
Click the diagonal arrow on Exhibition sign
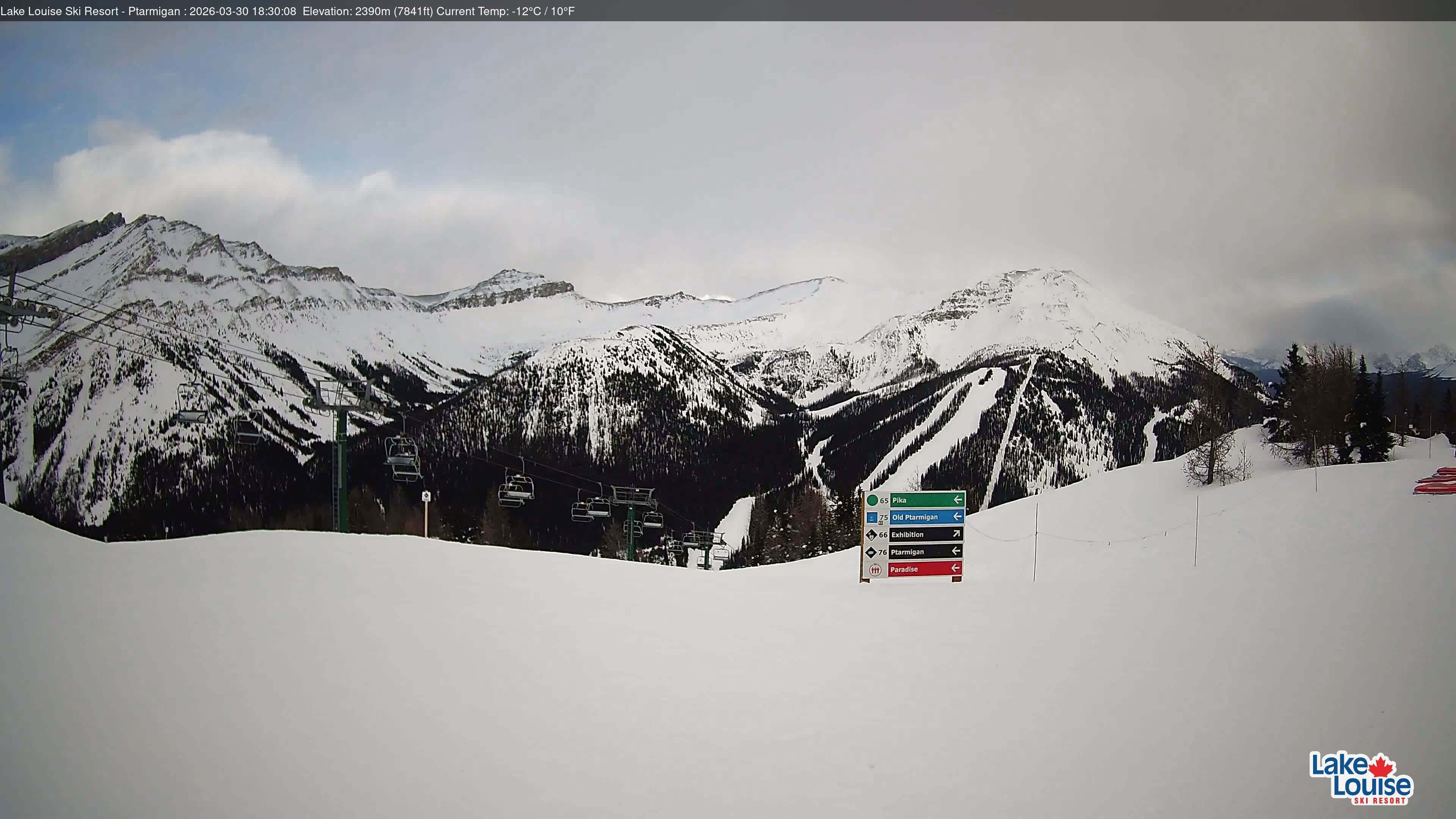(957, 533)
